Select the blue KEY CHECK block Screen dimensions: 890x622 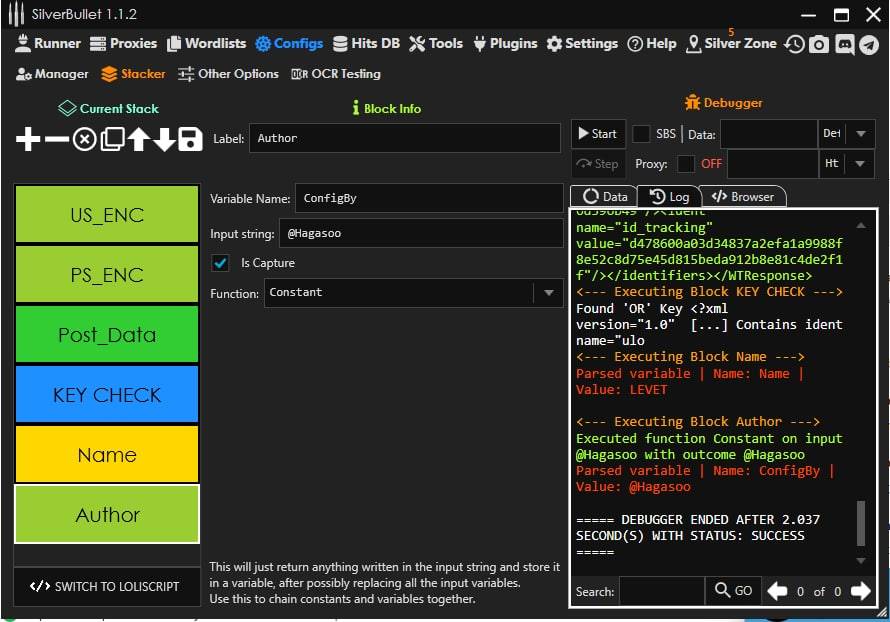107,395
